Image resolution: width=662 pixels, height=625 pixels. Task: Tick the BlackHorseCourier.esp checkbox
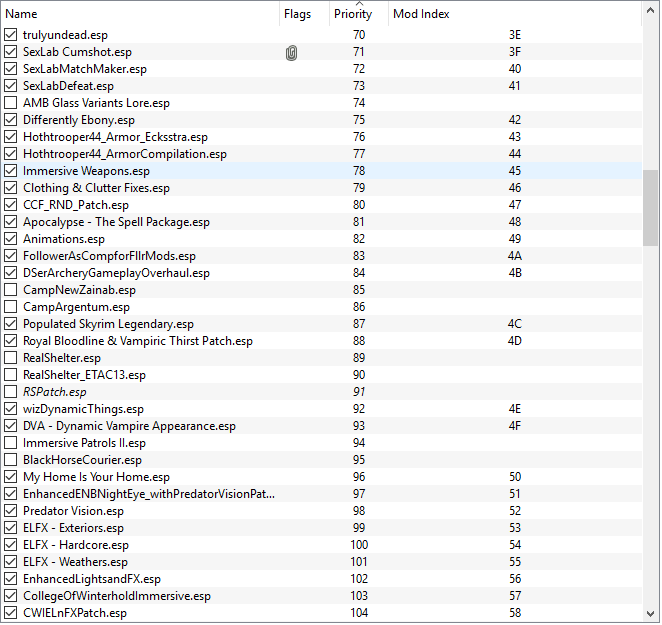point(11,460)
